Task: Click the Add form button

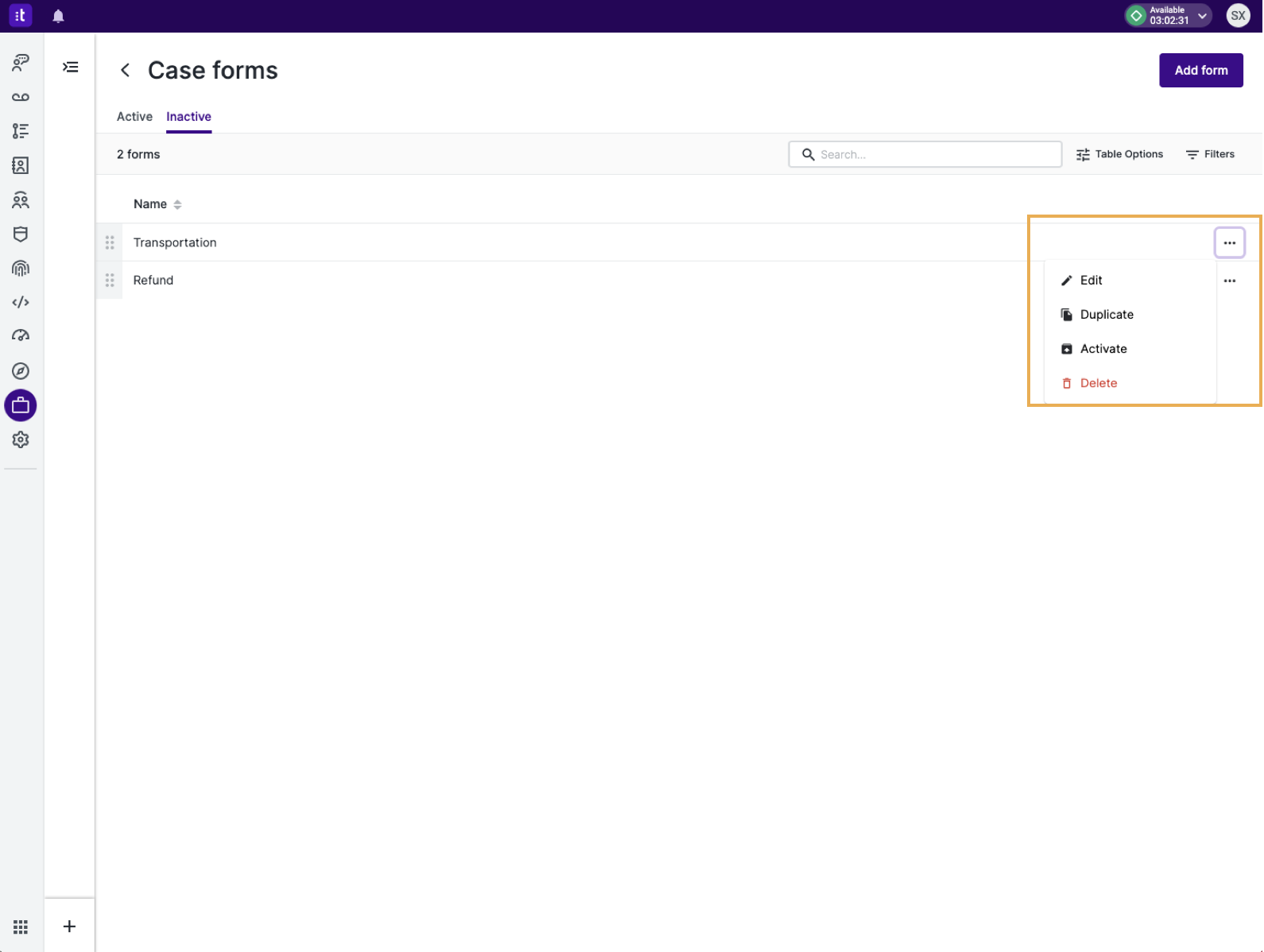Action: (x=1200, y=70)
